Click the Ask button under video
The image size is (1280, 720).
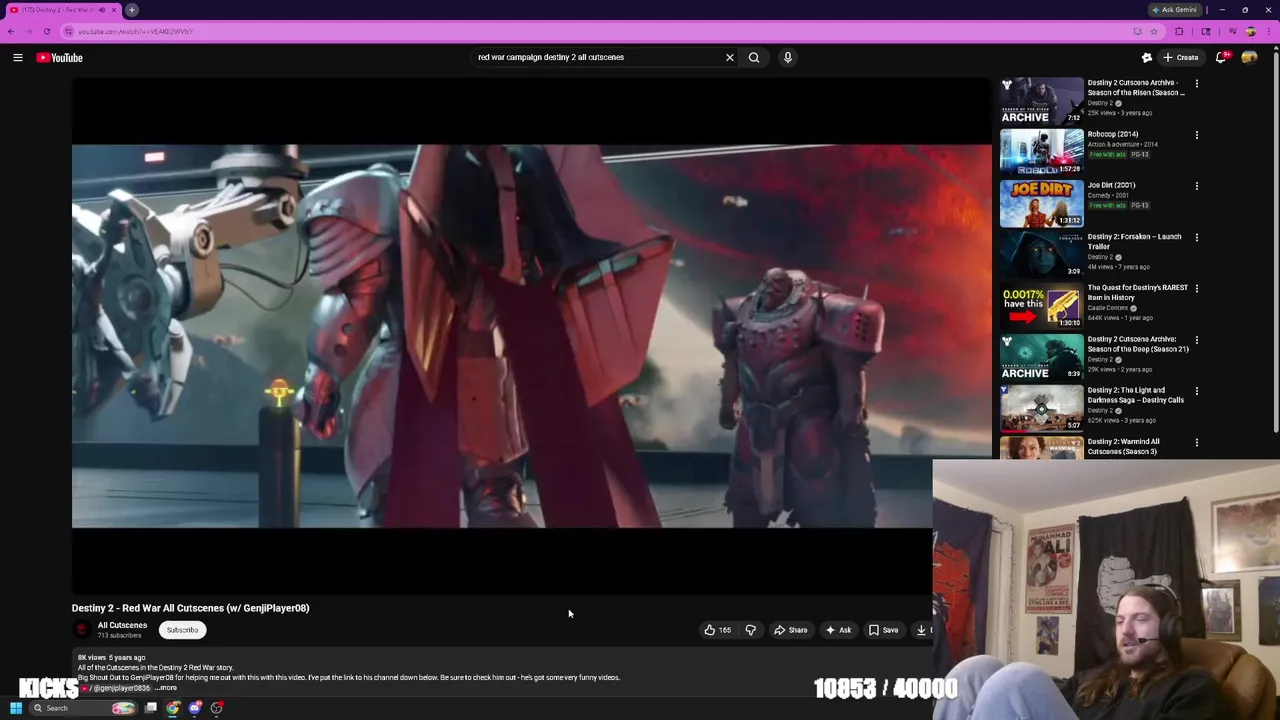(838, 630)
